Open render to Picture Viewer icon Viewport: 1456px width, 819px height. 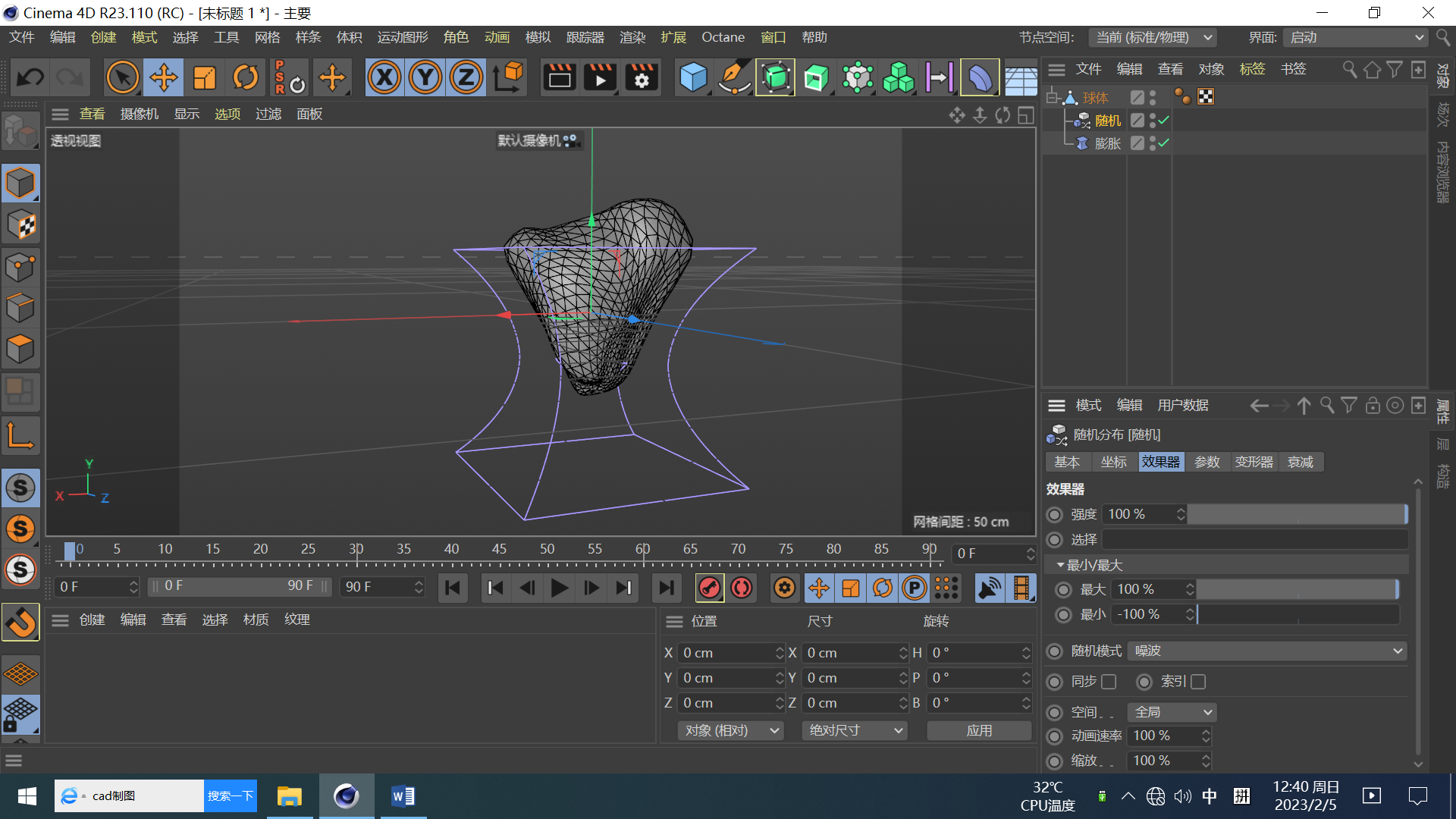[601, 77]
